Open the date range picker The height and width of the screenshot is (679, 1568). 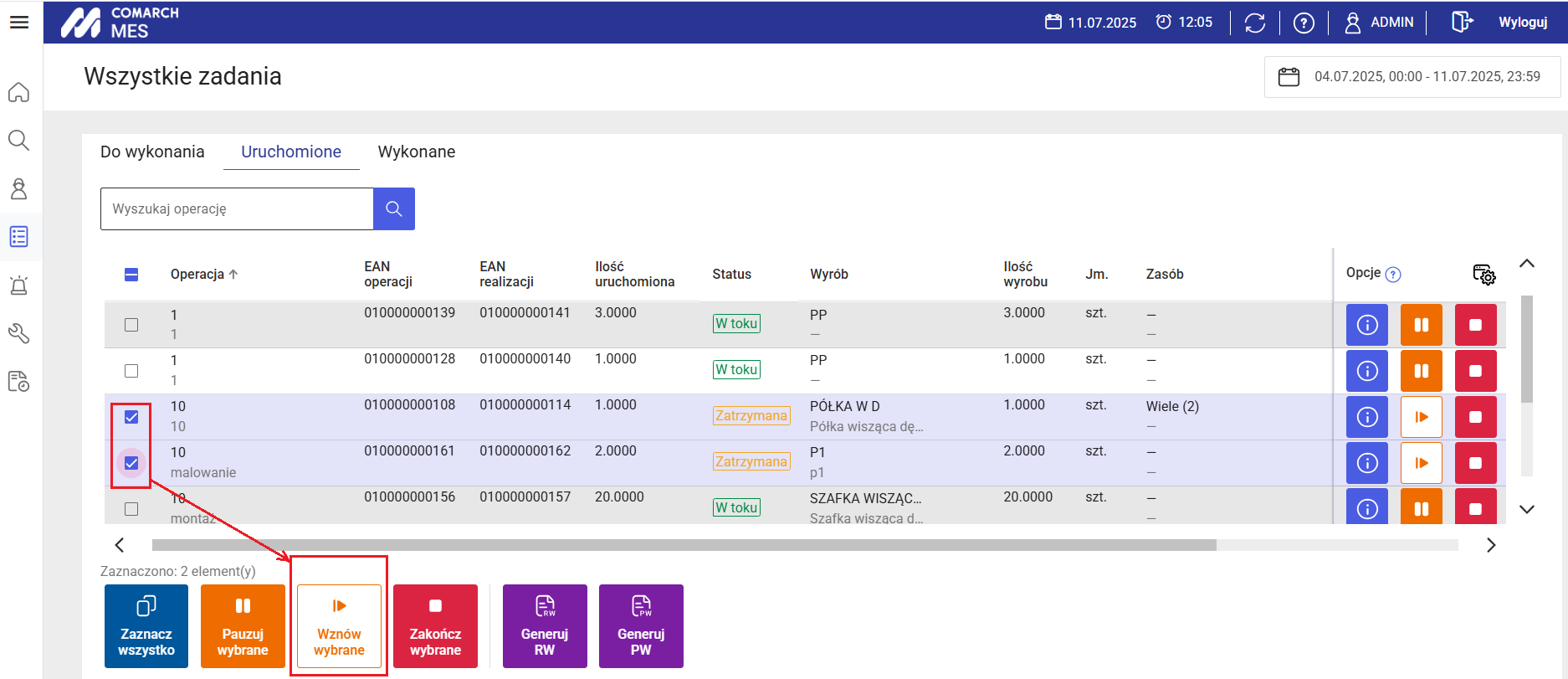[1412, 77]
